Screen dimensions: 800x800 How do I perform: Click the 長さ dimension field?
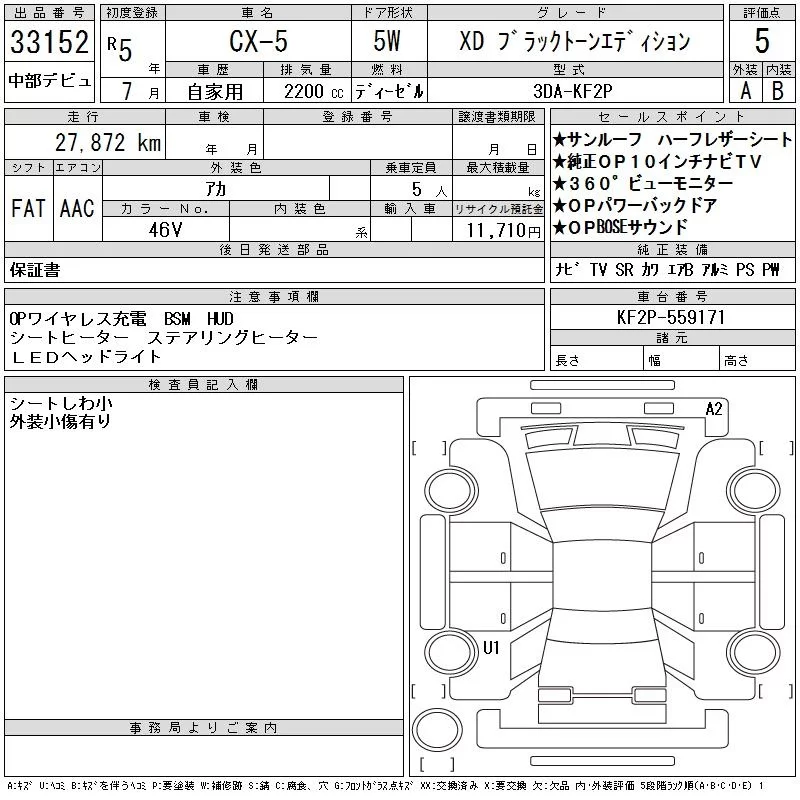pyautogui.click(x=596, y=360)
